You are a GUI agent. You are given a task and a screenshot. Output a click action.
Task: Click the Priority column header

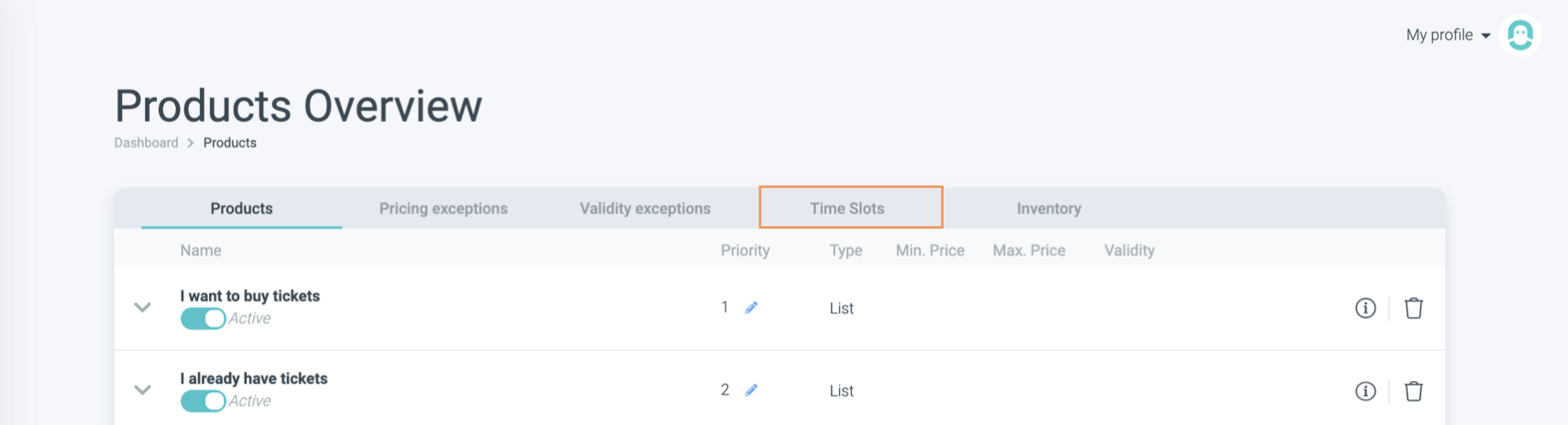point(745,250)
